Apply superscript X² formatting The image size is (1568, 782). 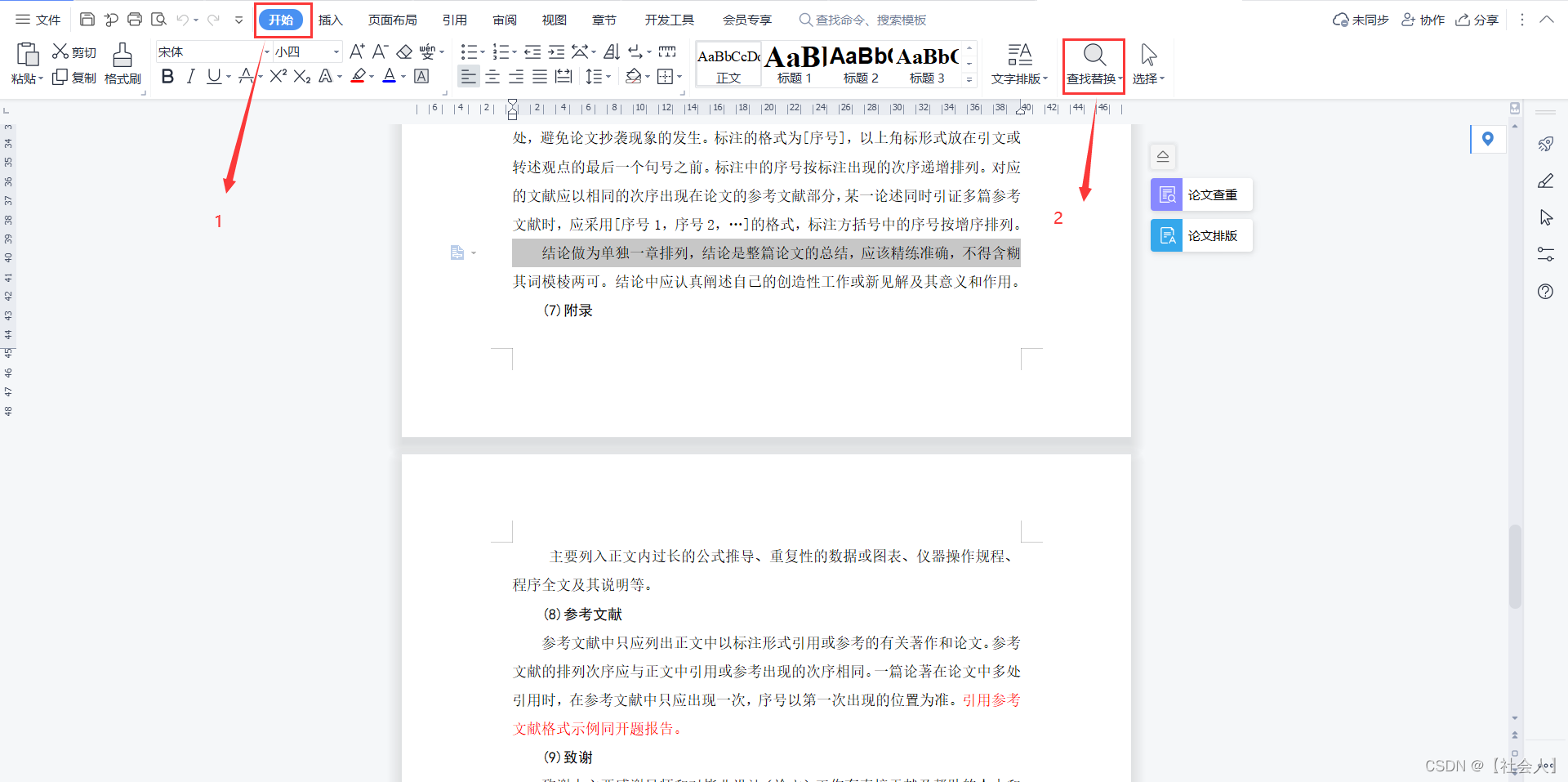point(278,76)
